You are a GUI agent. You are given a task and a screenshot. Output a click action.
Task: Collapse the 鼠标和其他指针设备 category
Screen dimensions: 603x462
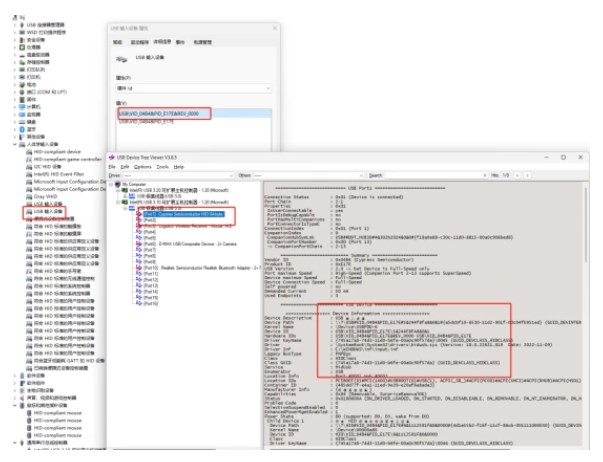15,405
